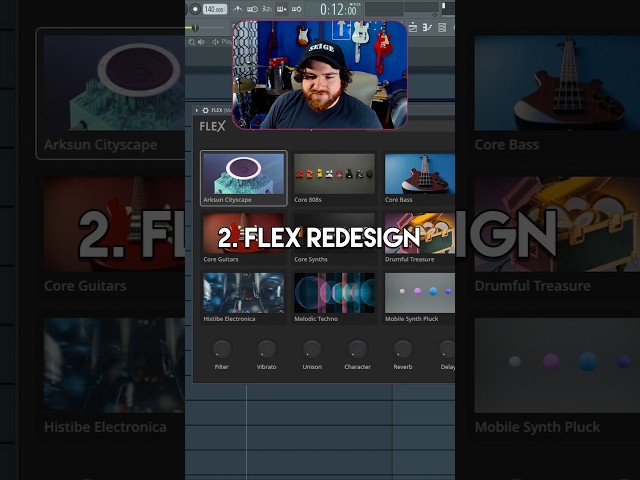Choose the Core Synths pack
Image resolution: width=640 pixels, height=480 pixels.
coord(334,238)
